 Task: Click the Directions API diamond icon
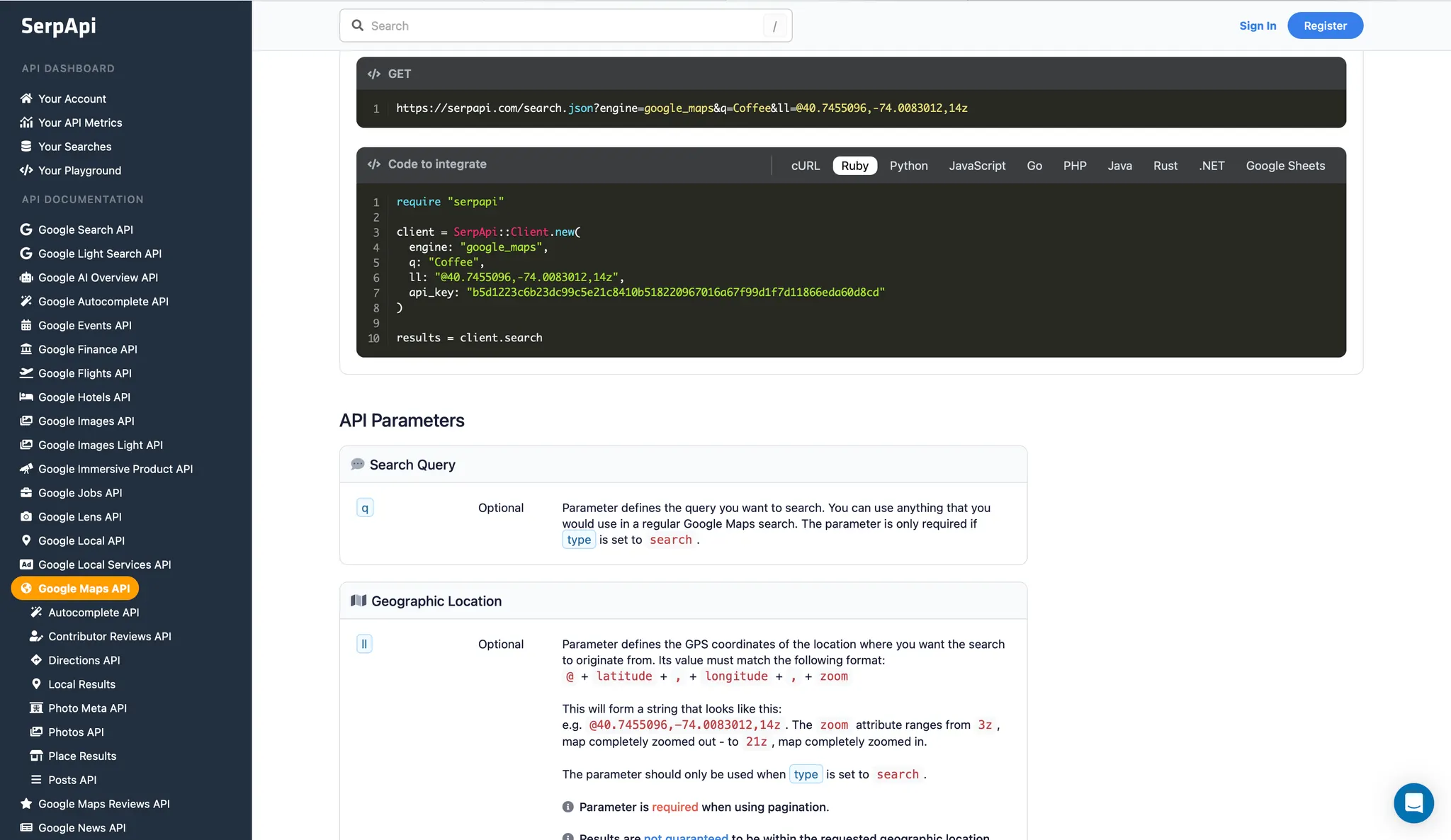tap(36, 660)
